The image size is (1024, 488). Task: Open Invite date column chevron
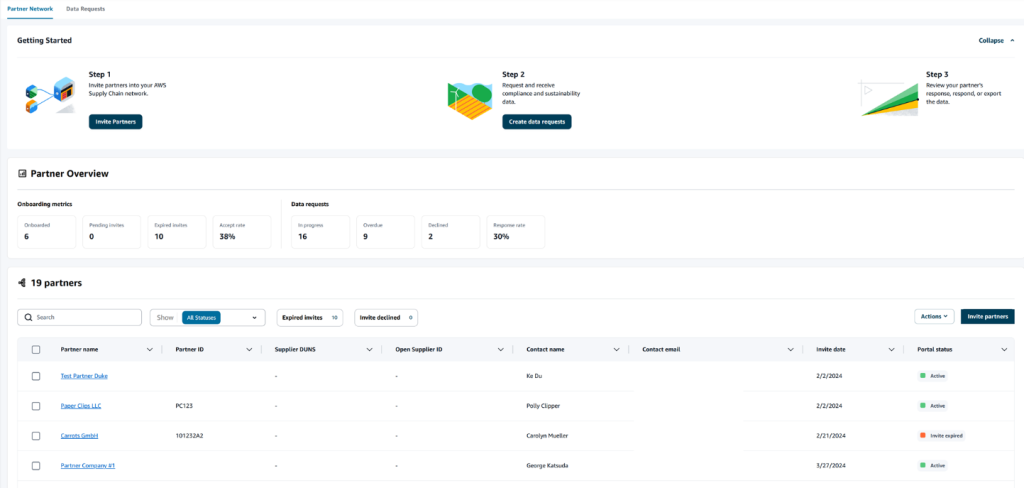891,350
